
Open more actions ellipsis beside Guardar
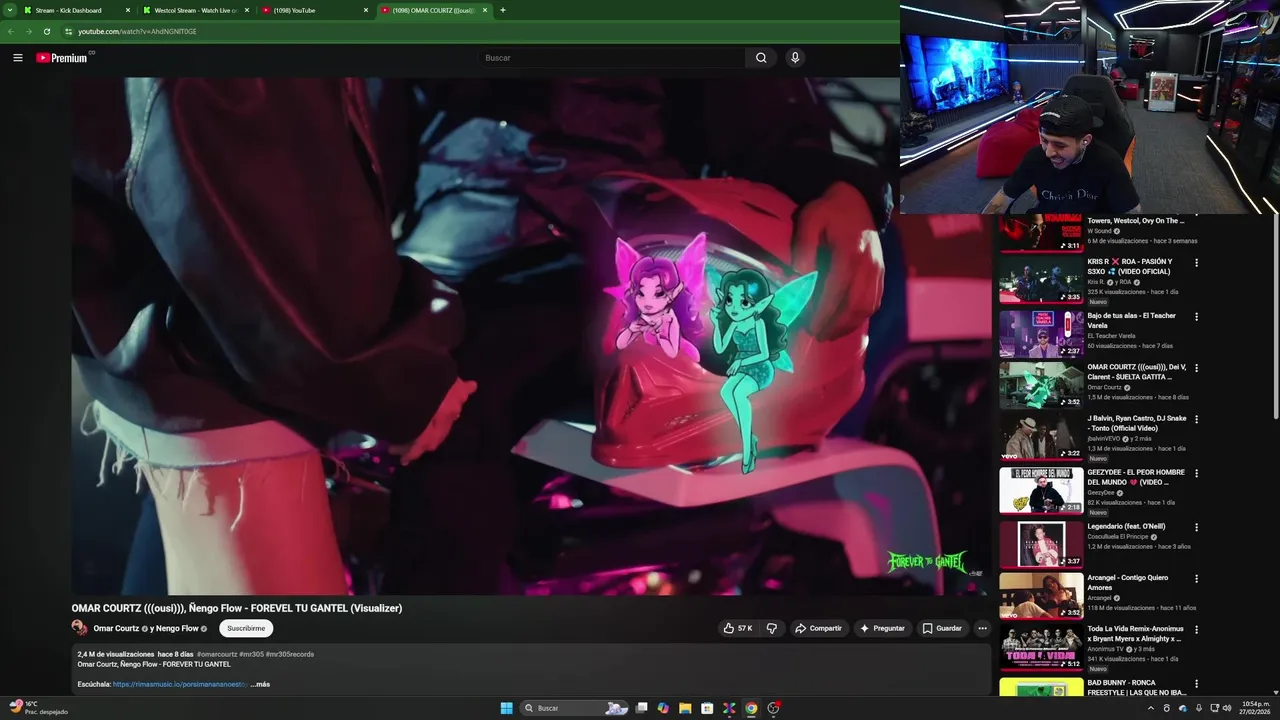982,628
